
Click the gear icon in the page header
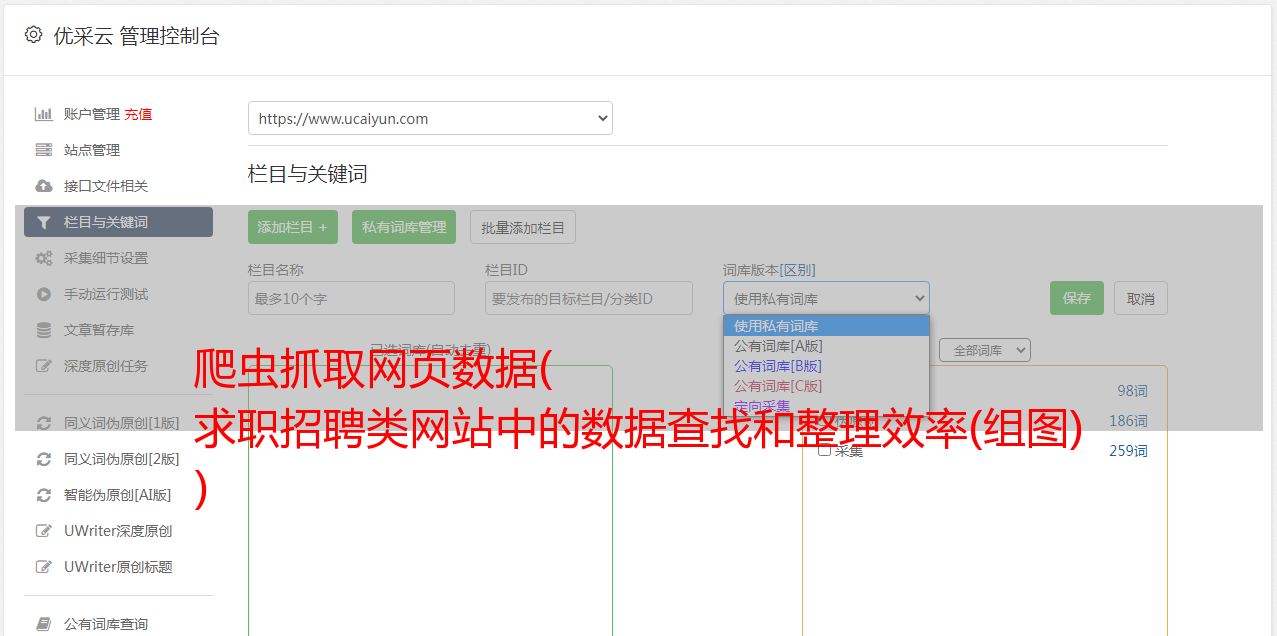33,35
